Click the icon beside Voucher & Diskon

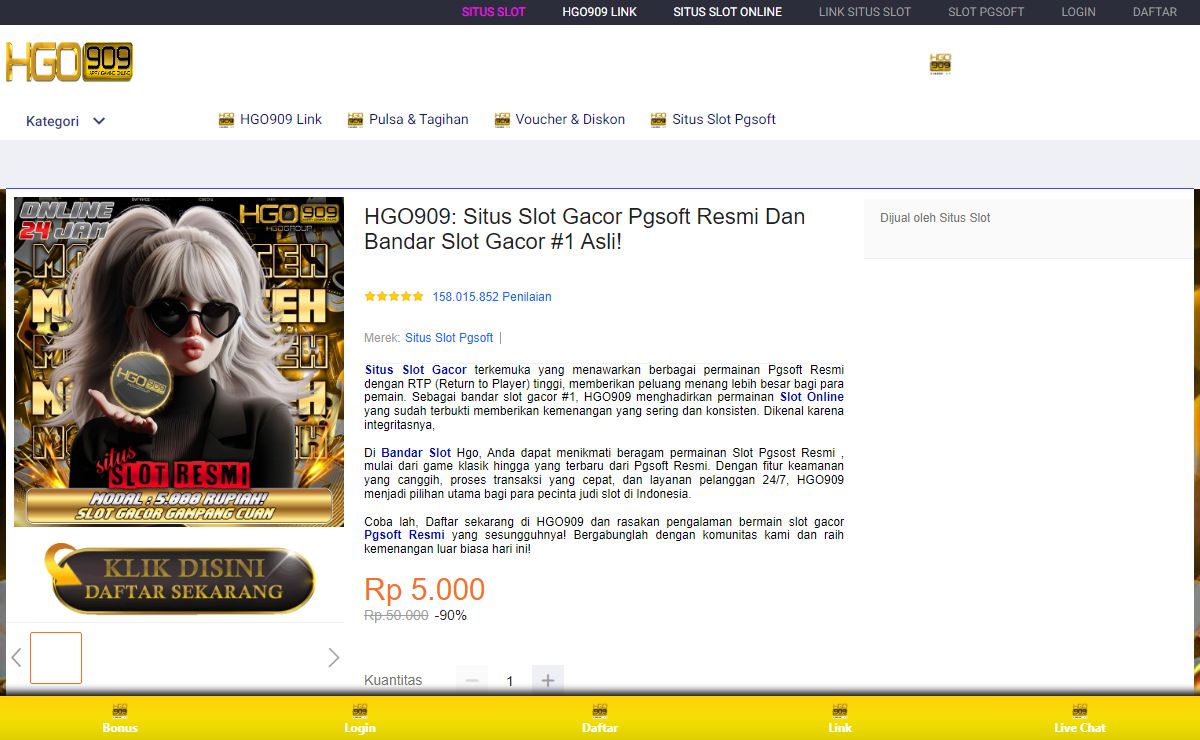502,120
